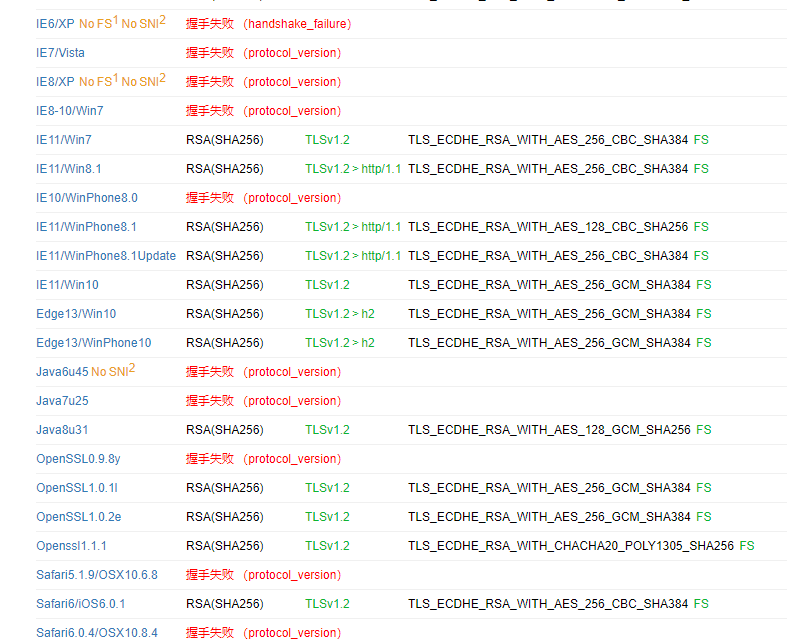Click the AES_128_GCM_SHA256 cipher for Java8u31
This screenshot has width=787, height=642.
tap(550, 430)
